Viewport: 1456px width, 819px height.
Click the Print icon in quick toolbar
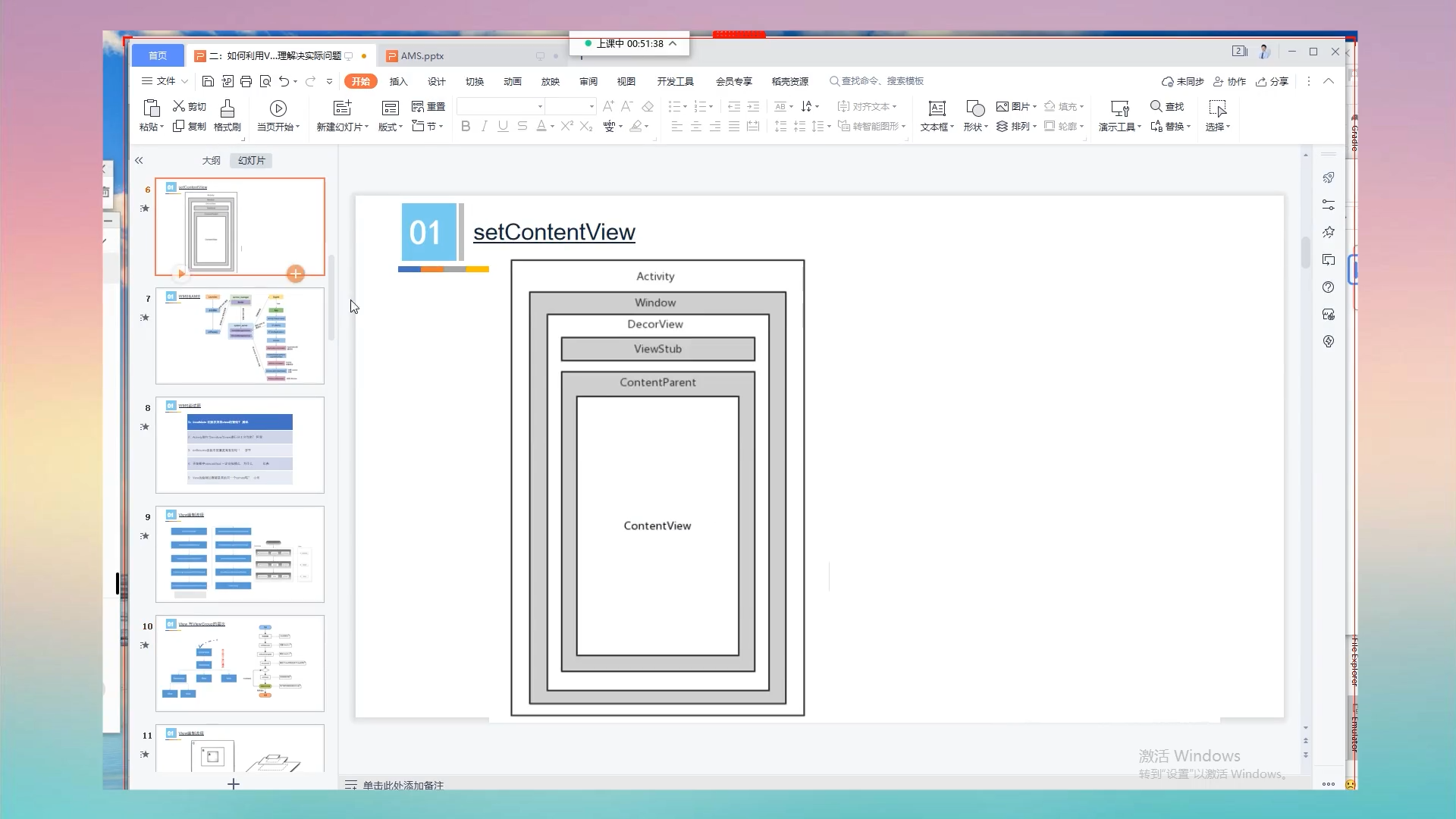point(246,81)
